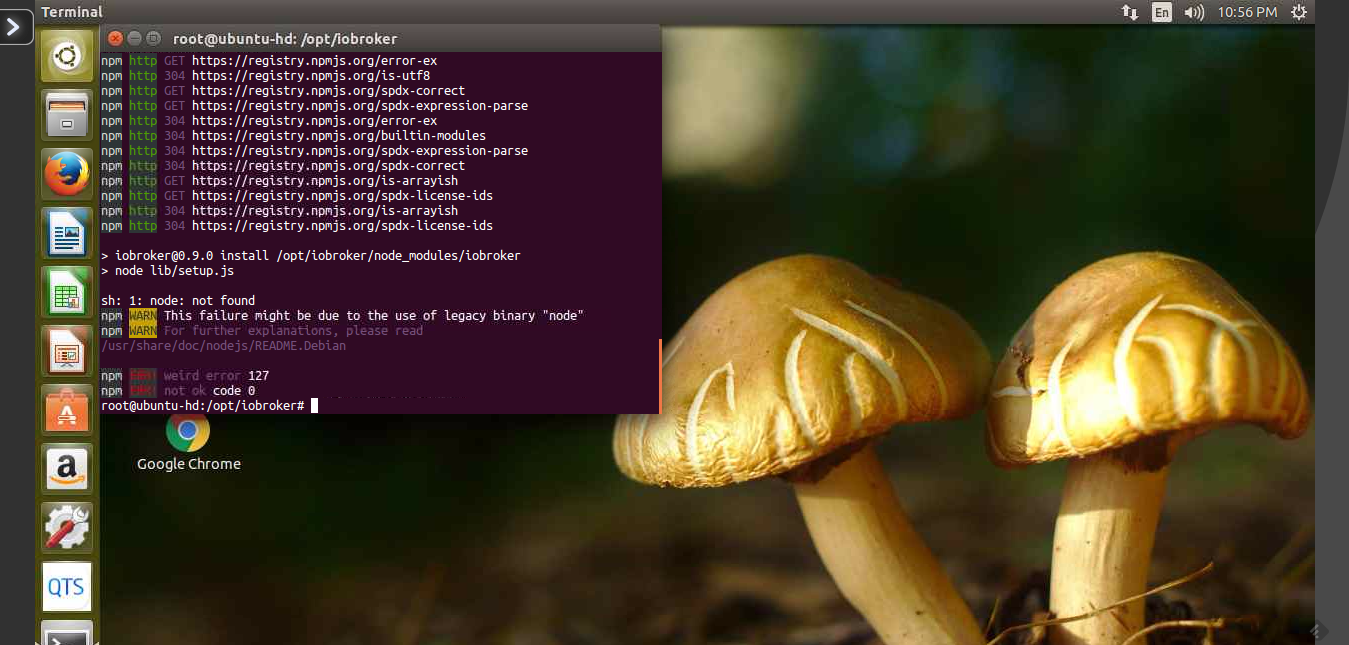The image size is (1349, 645).
Task: Open LibreOffice Calc spreadsheet launcher icon
Action: 67,292
